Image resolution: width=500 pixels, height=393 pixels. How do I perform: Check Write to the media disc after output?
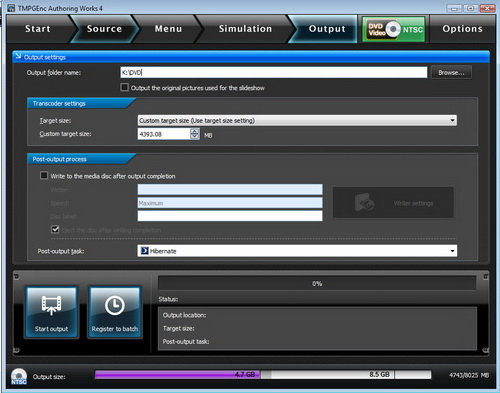click(44, 175)
